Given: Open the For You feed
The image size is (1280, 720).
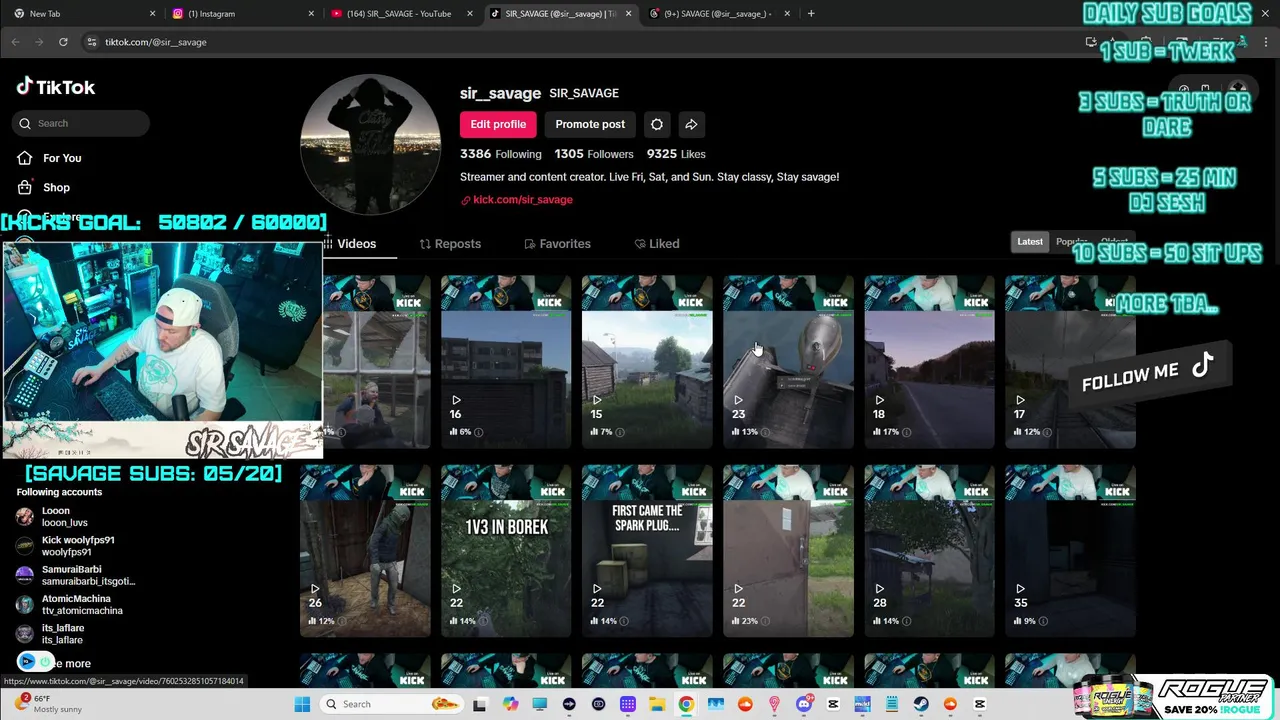Looking at the screenshot, I should [x=50, y=158].
